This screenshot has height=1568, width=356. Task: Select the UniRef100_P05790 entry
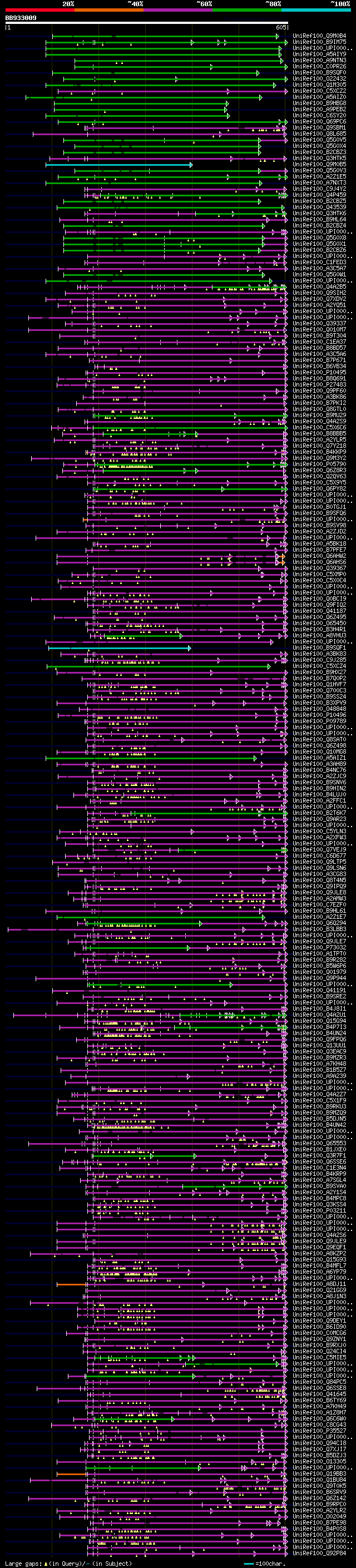coord(319,464)
